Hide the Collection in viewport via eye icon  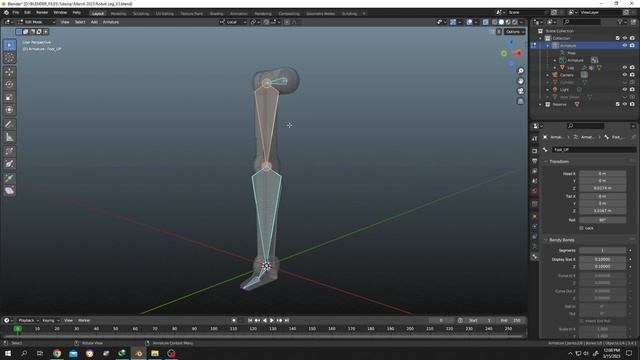tap(624, 38)
